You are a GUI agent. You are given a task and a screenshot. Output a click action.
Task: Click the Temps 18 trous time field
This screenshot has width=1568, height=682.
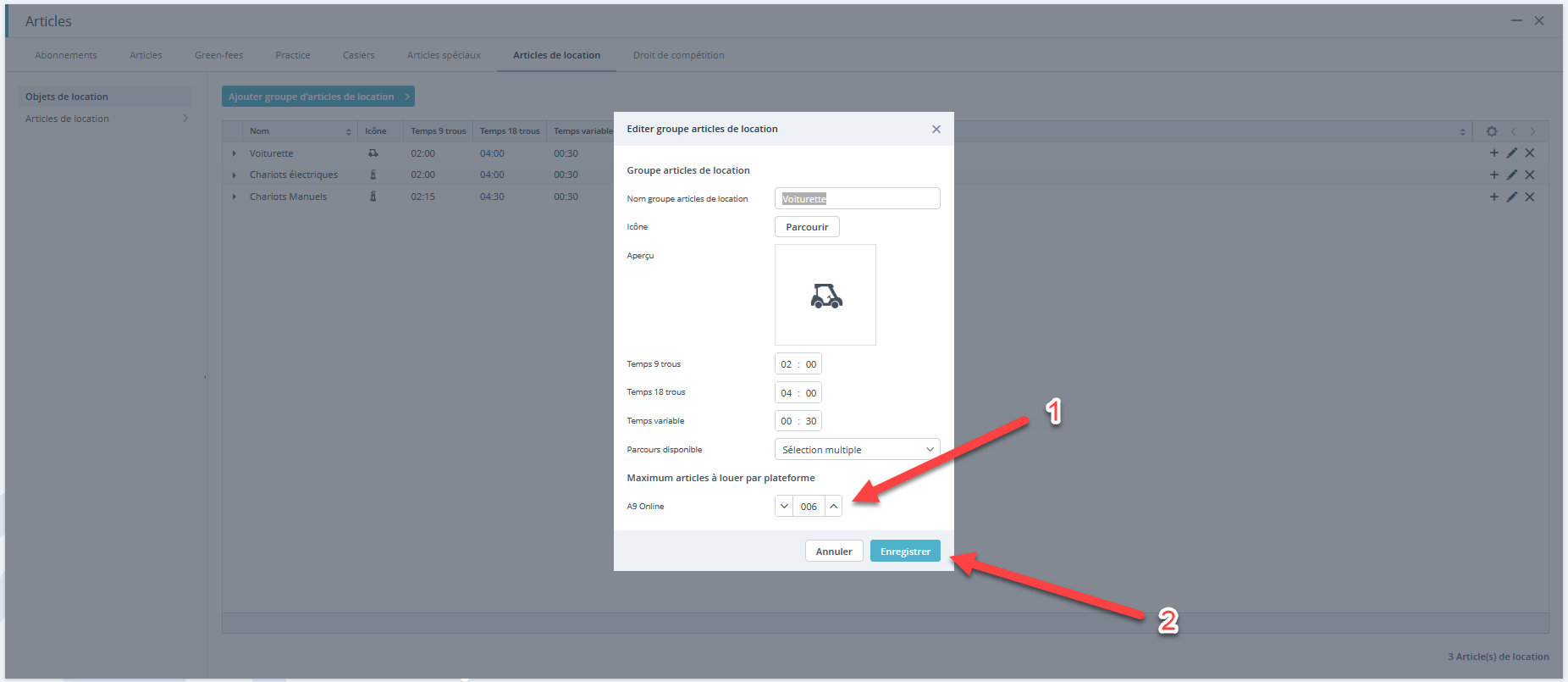(798, 392)
